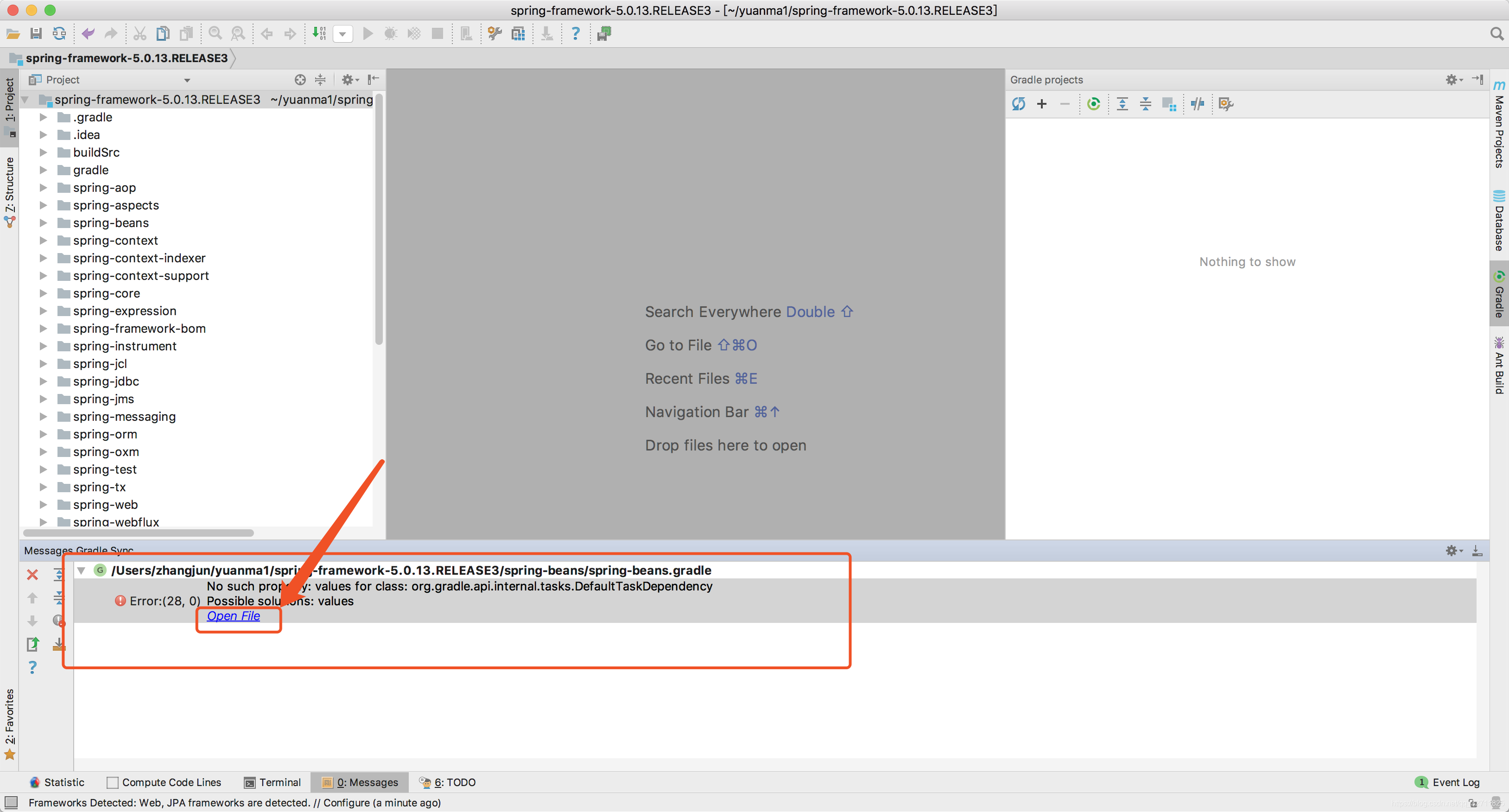Image resolution: width=1509 pixels, height=812 pixels.
Task: Expand the spring-context project tree item
Action: pyautogui.click(x=43, y=240)
